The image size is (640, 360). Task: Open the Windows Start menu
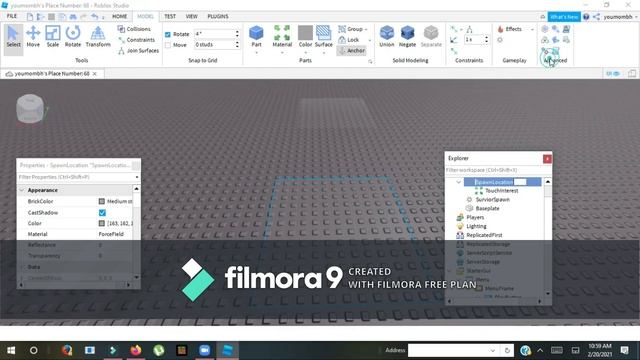pyautogui.click(x=11, y=350)
